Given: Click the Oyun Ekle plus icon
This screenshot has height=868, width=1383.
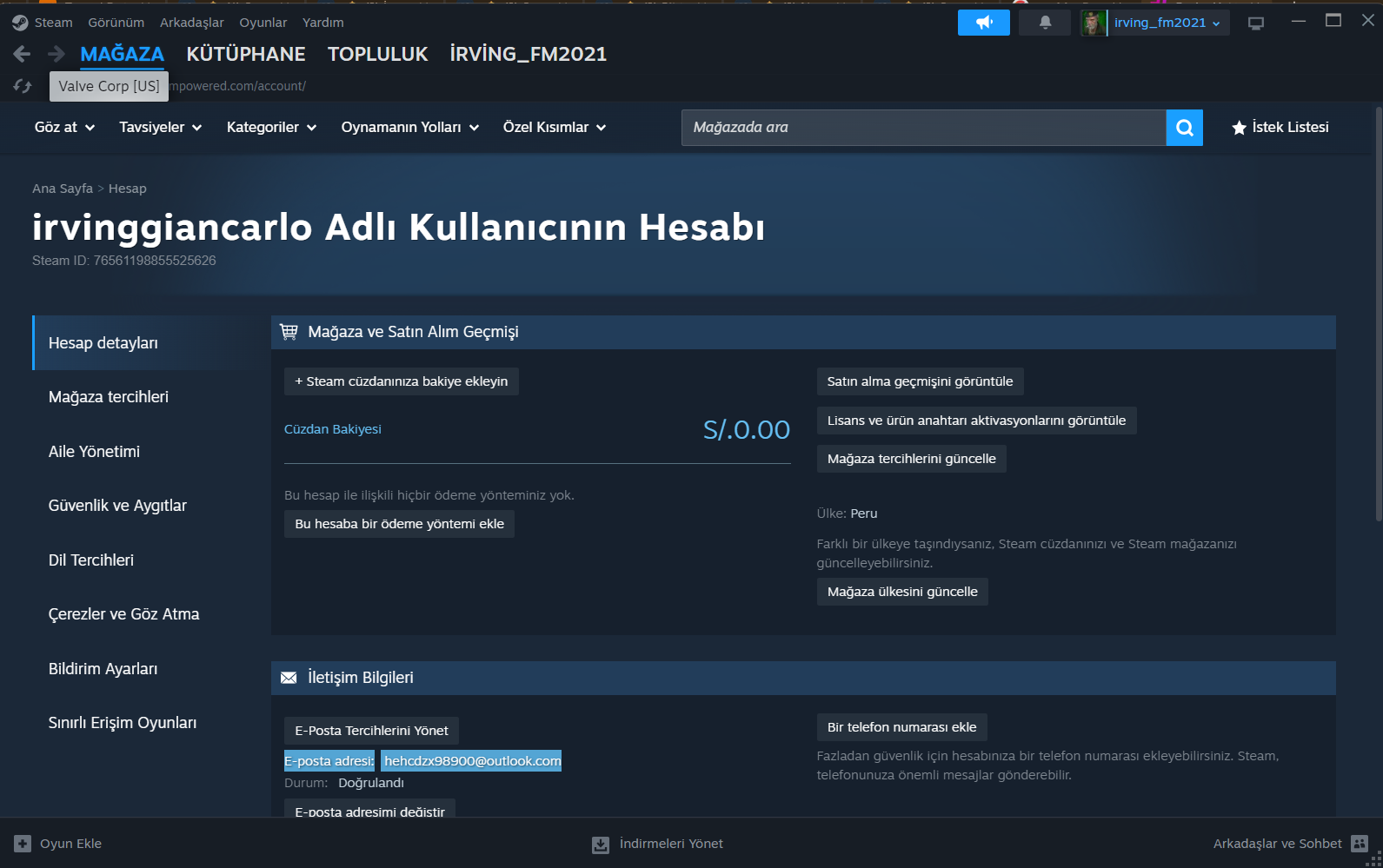Looking at the screenshot, I should 23,844.
